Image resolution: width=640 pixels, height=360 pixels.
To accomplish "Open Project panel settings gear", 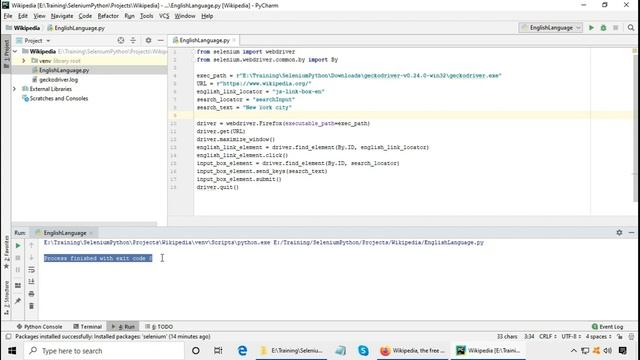I will pyautogui.click(x=148, y=40).
